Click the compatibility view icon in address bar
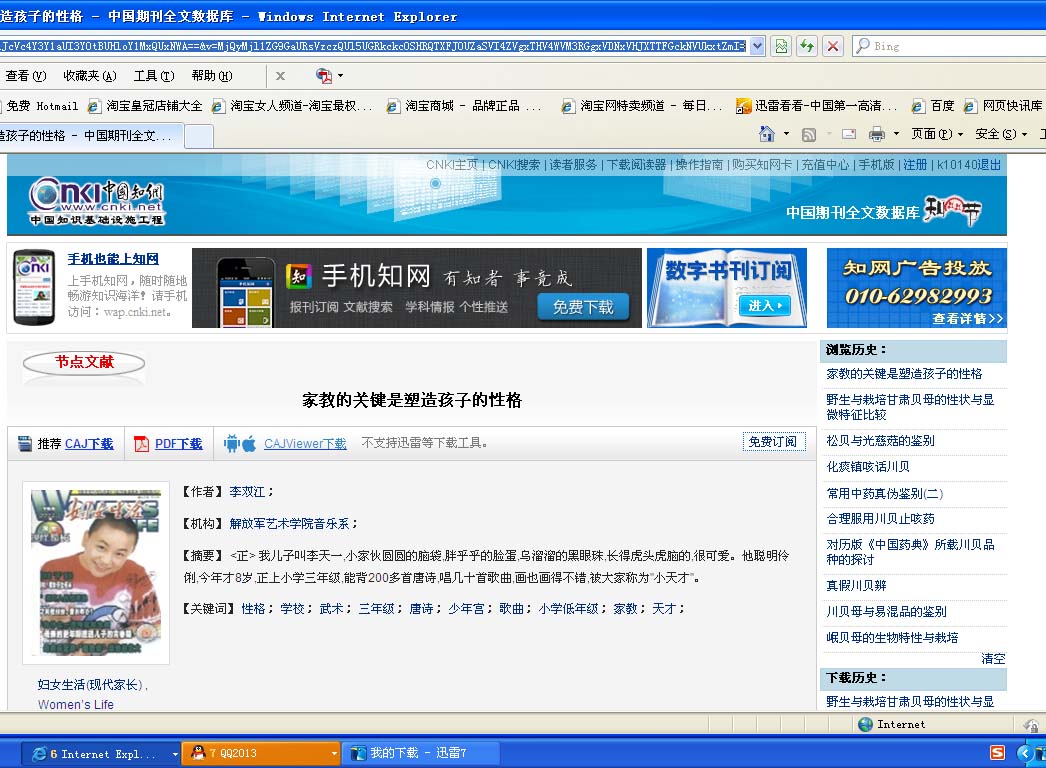 tap(781, 46)
